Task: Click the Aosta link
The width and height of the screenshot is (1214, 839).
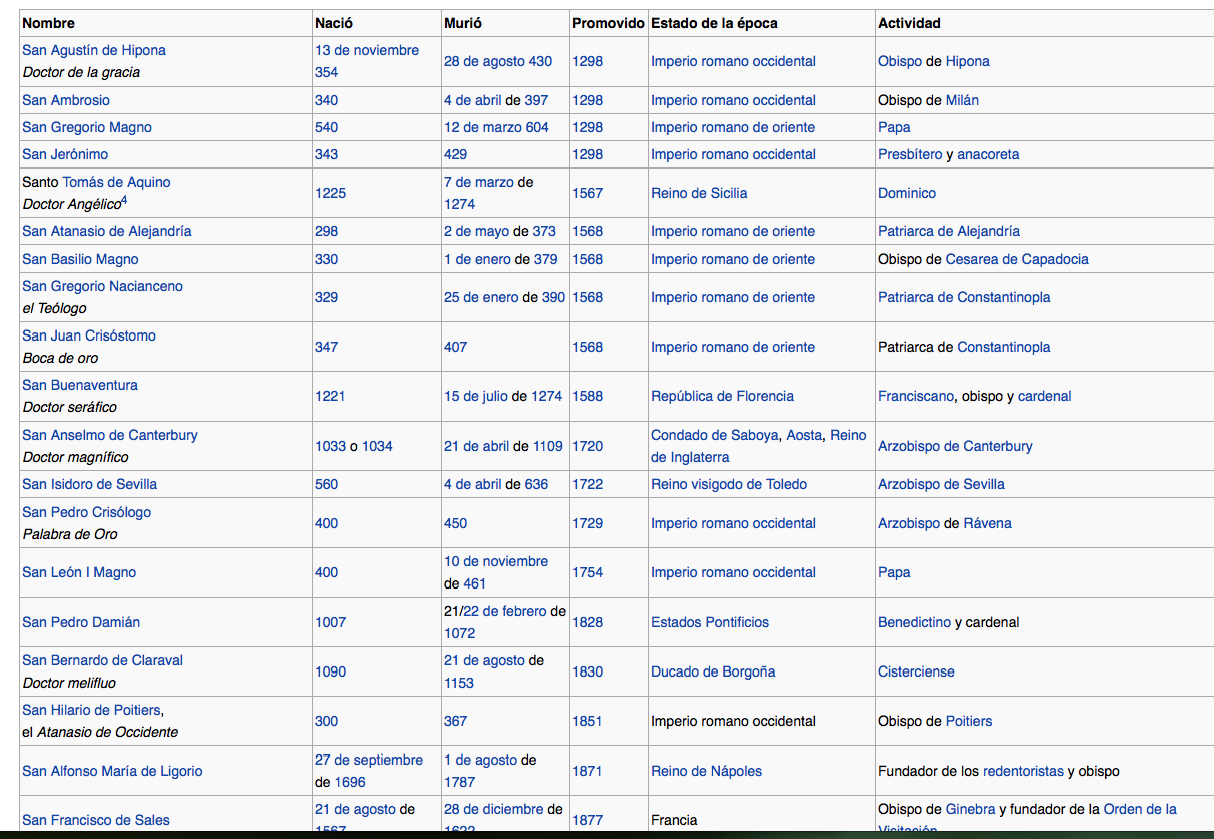Action: (x=804, y=435)
